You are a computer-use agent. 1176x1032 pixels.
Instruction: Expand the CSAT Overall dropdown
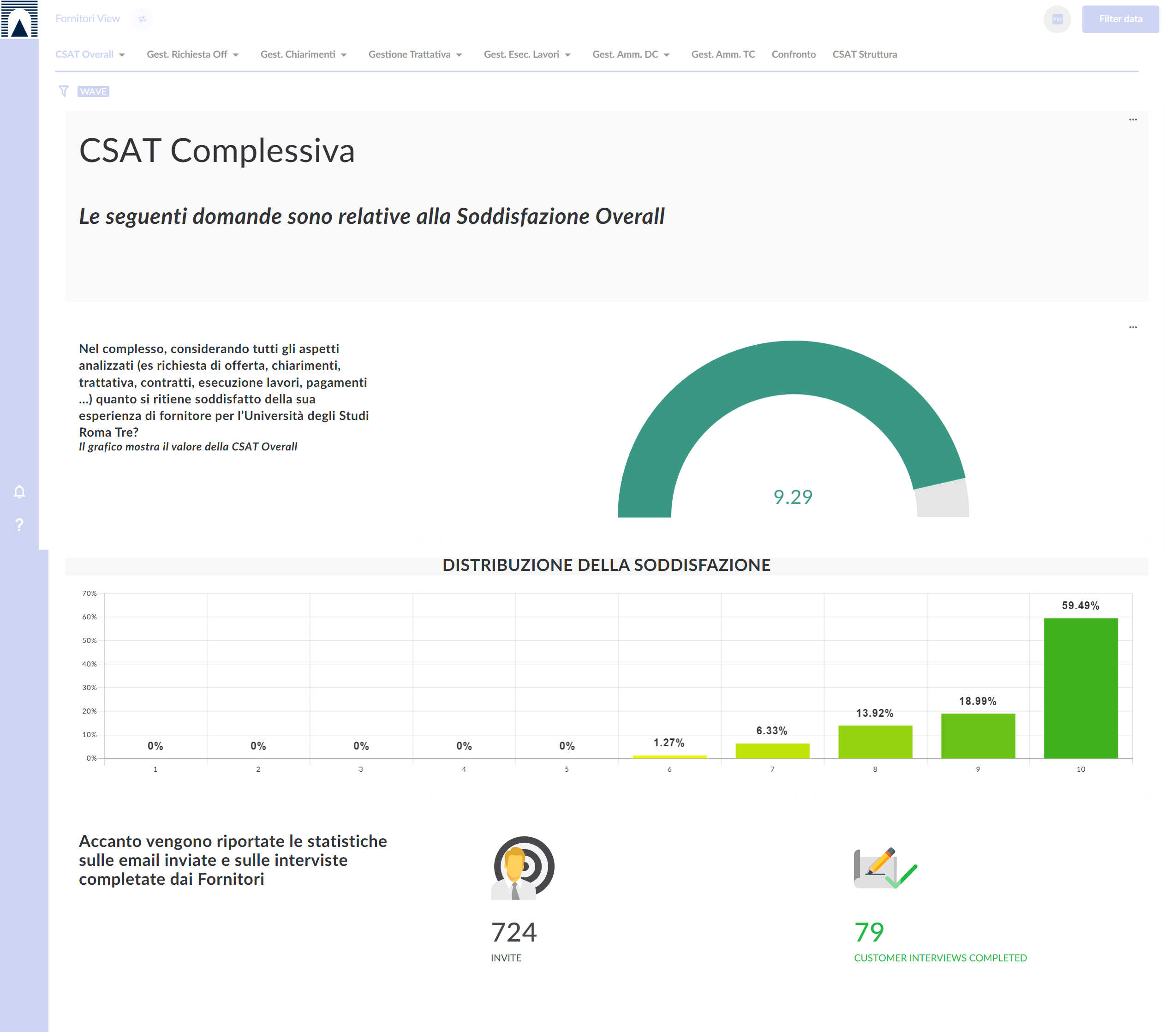pyautogui.click(x=90, y=54)
